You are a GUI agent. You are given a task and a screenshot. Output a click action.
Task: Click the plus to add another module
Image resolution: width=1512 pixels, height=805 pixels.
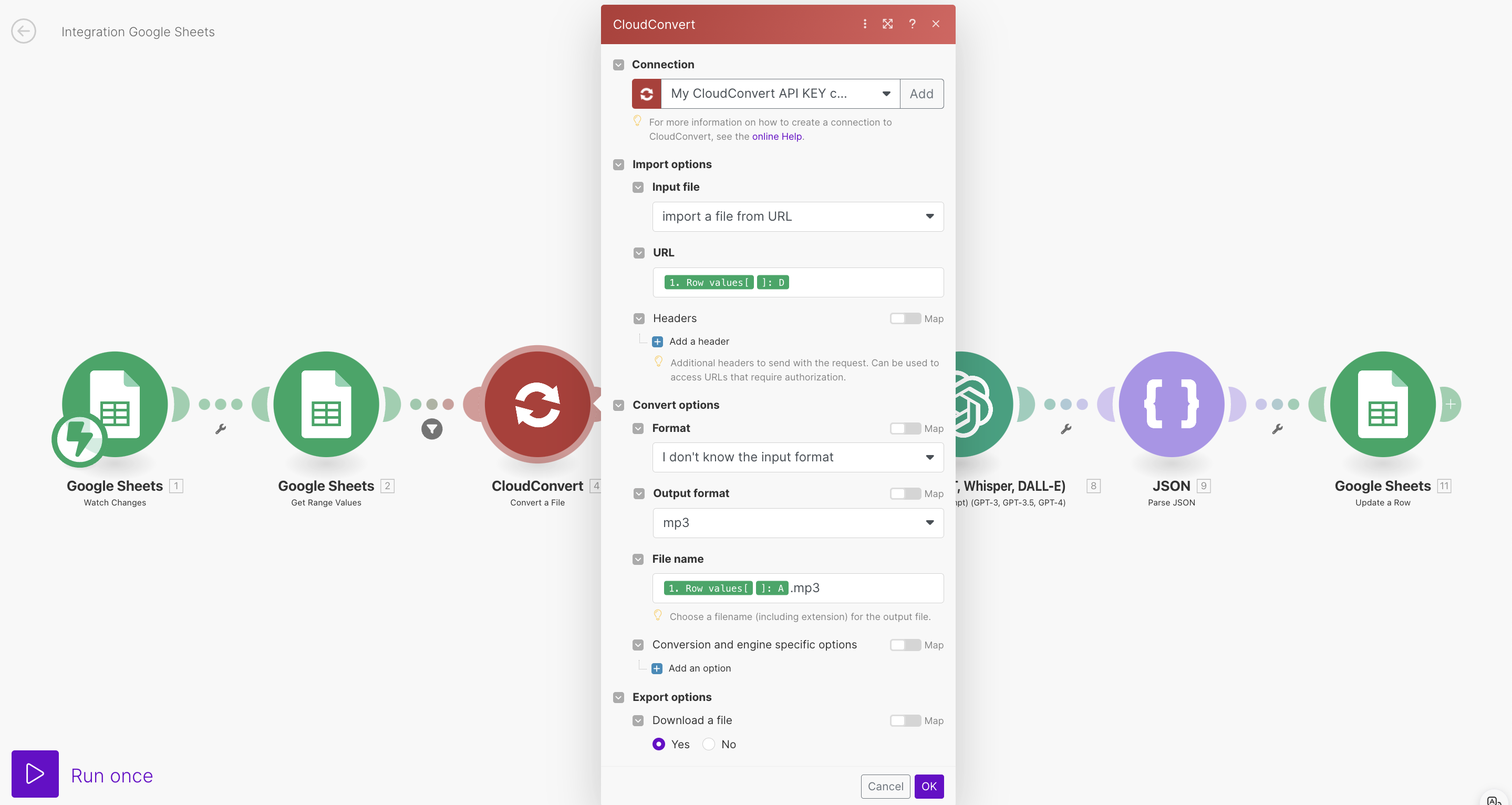tap(1451, 404)
